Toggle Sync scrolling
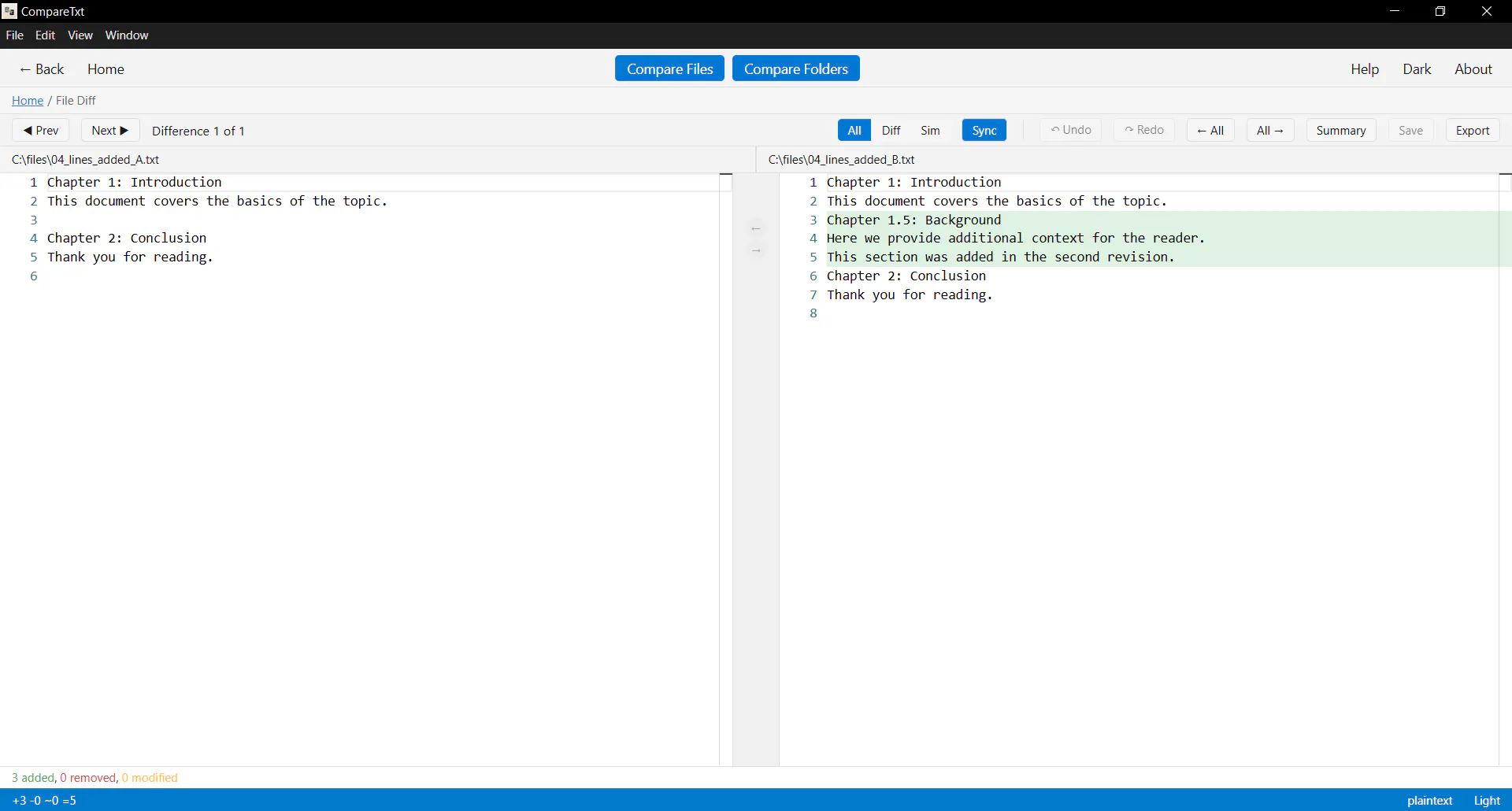The width and height of the screenshot is (1512, 811). click(x=984, y=131)
